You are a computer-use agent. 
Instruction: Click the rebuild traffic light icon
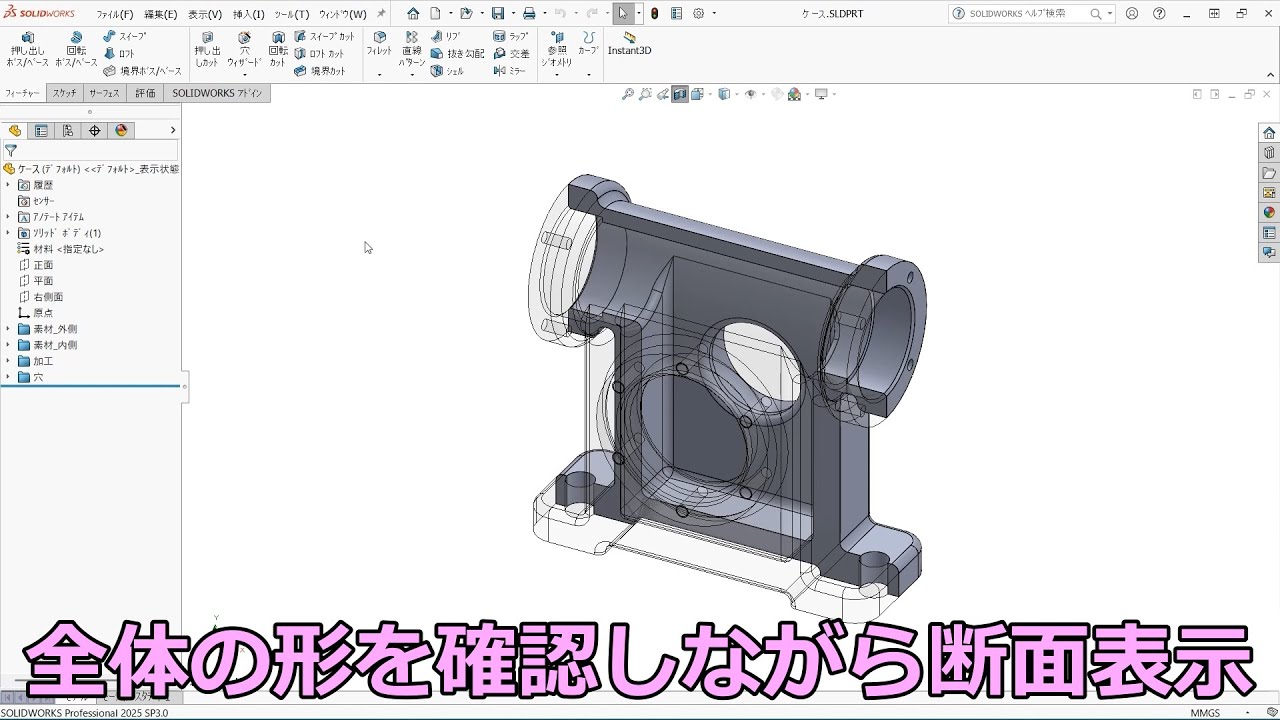coord(654,14)
